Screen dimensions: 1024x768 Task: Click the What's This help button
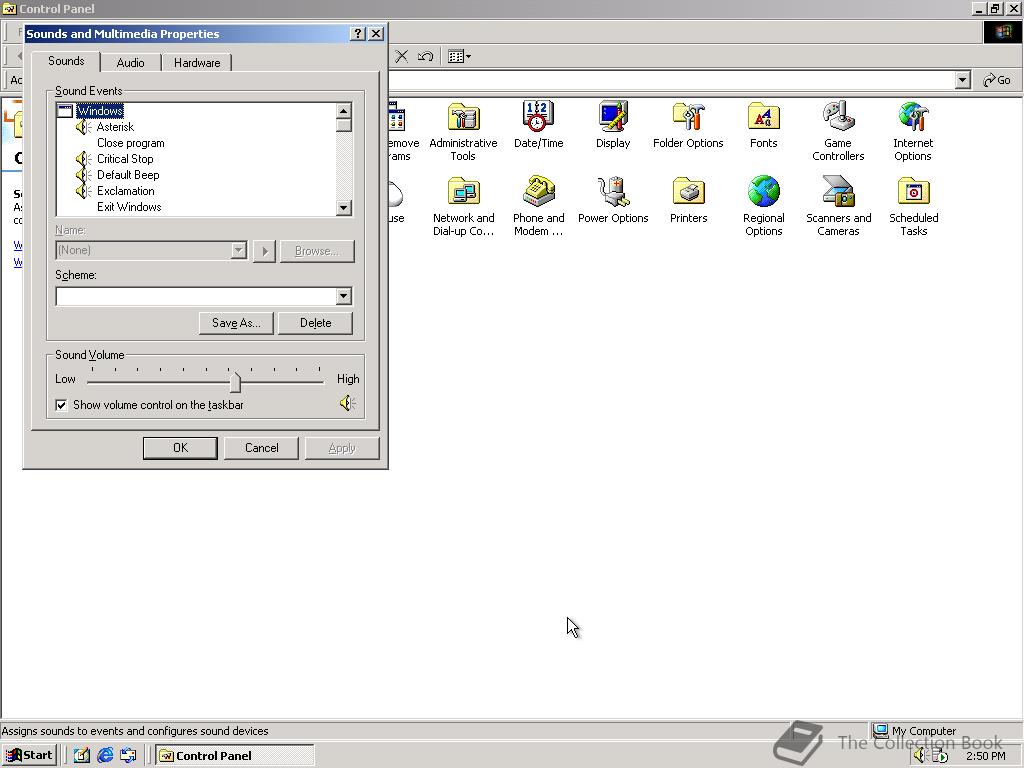[357, 34]
